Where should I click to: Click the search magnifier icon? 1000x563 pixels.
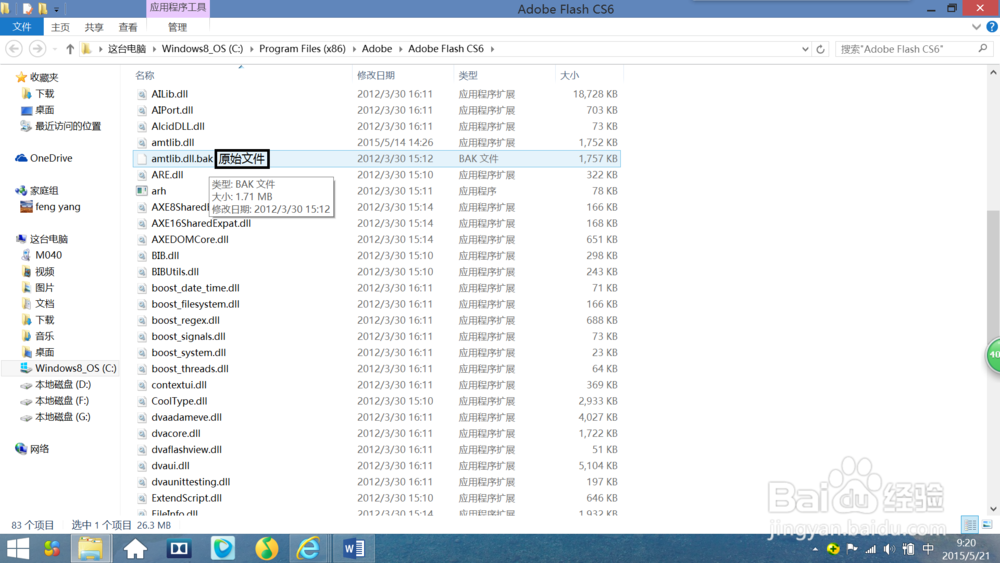(983, 48)
